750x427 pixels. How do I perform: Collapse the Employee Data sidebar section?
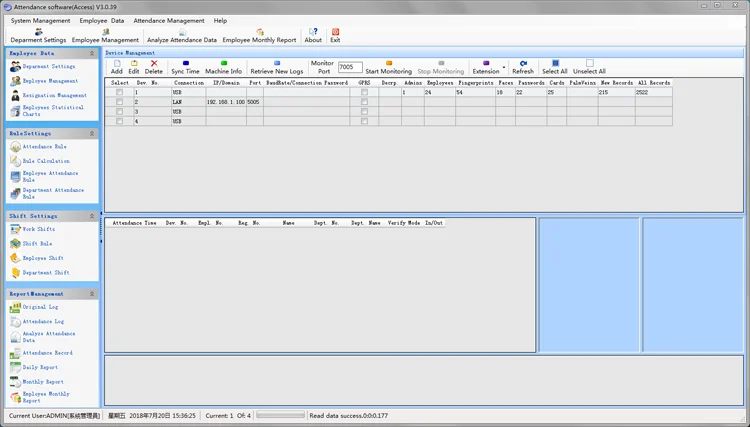[92, 52]
